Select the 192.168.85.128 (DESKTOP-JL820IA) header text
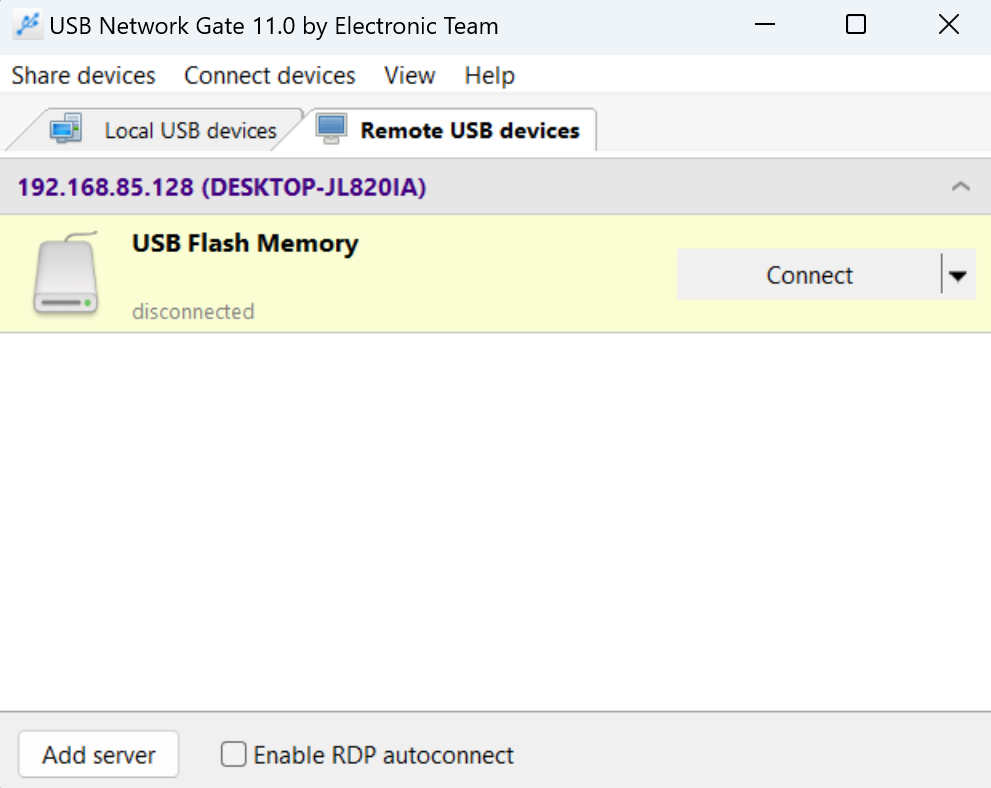This screenshot has width=991, height=788. click(222, 187)
